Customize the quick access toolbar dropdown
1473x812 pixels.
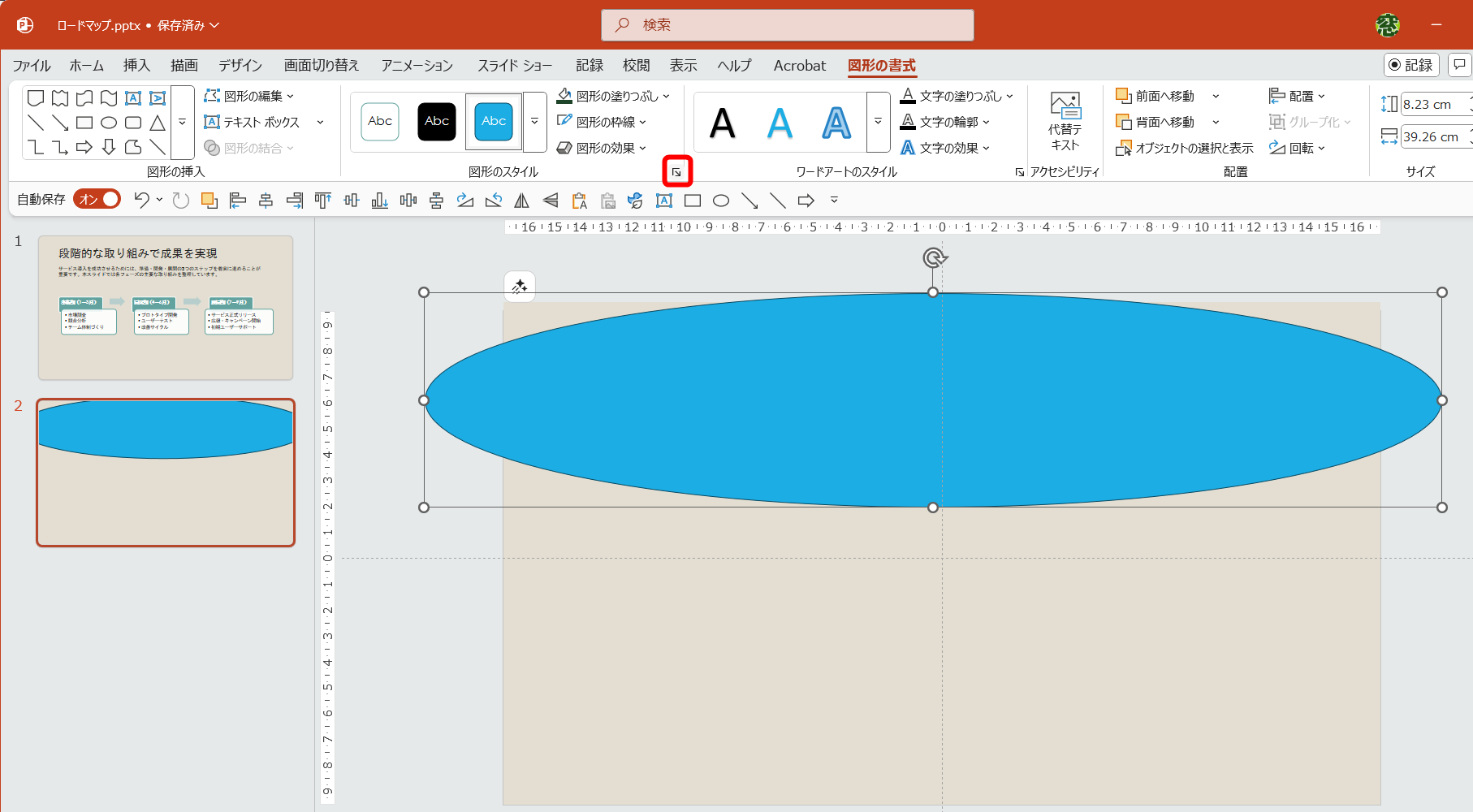834,200
